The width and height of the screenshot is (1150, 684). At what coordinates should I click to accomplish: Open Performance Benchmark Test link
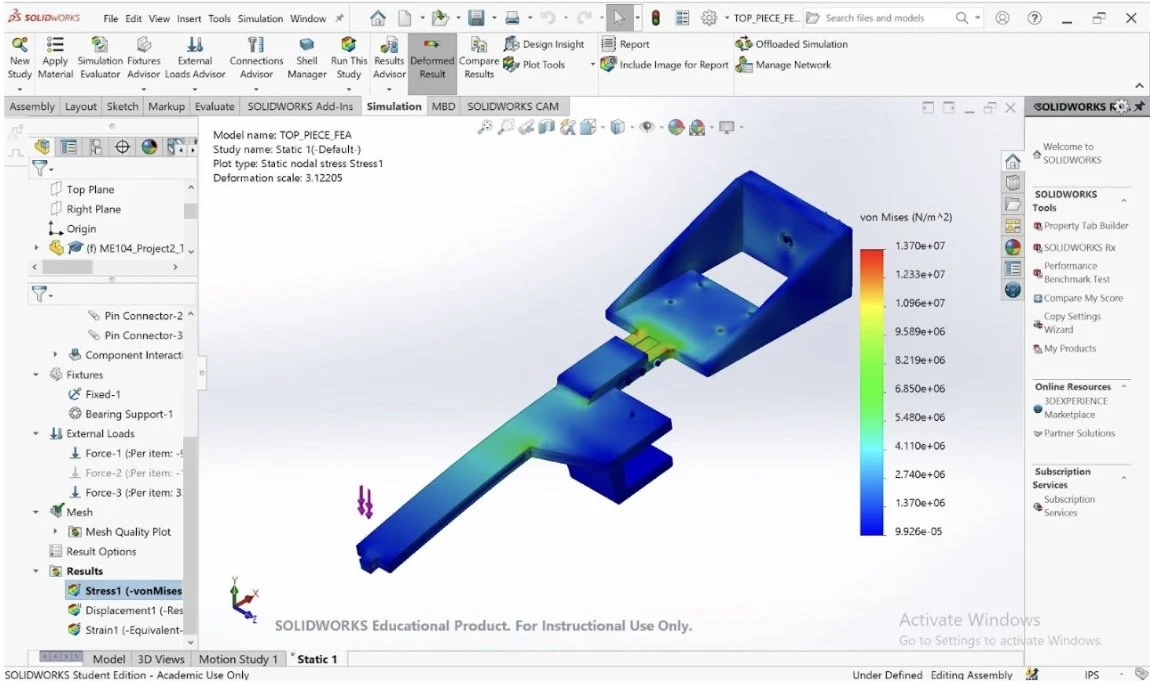pyautogui.click(x=1072, y=273)
